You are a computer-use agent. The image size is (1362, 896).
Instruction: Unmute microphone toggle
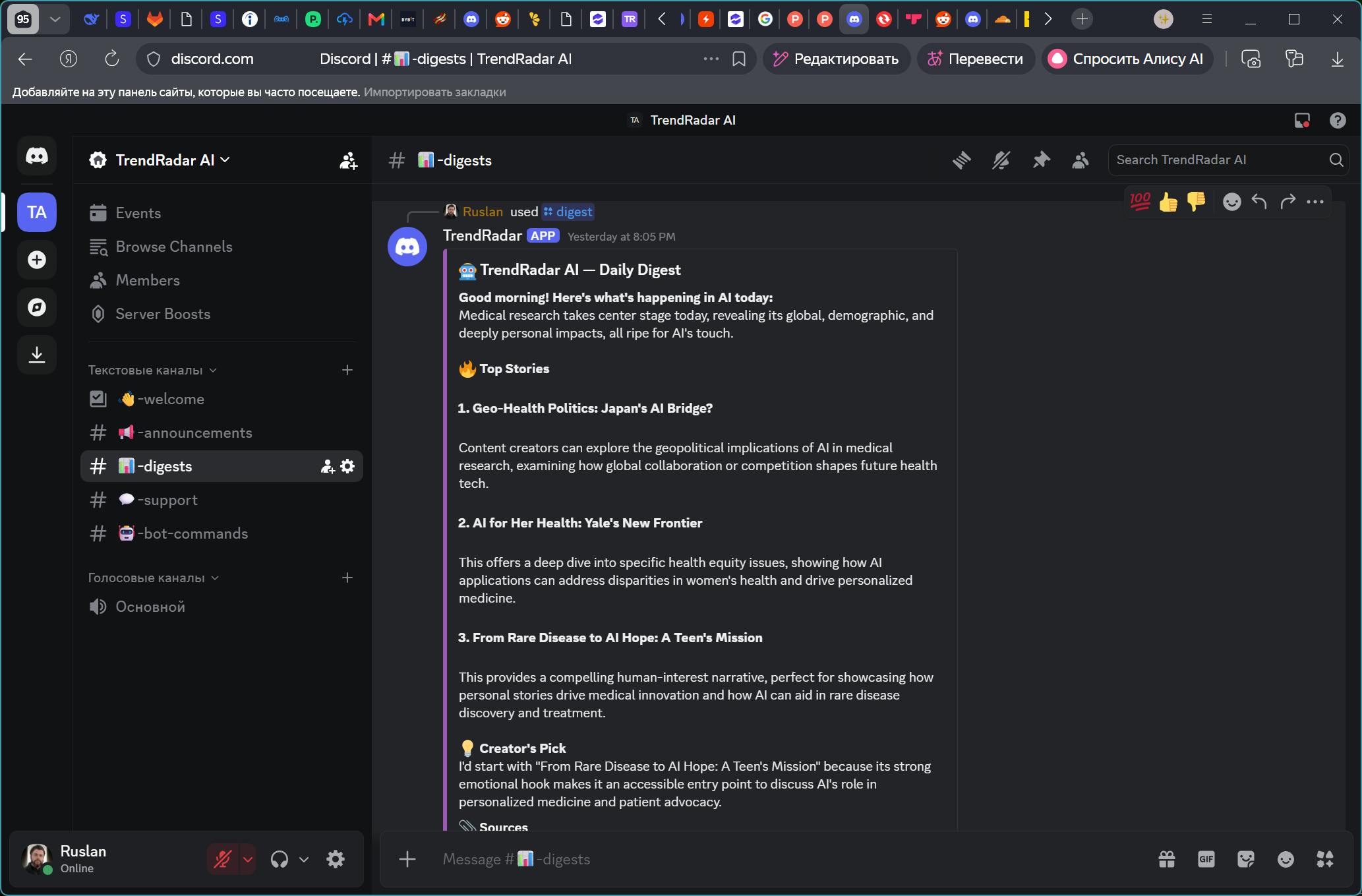tap(223, 859)
